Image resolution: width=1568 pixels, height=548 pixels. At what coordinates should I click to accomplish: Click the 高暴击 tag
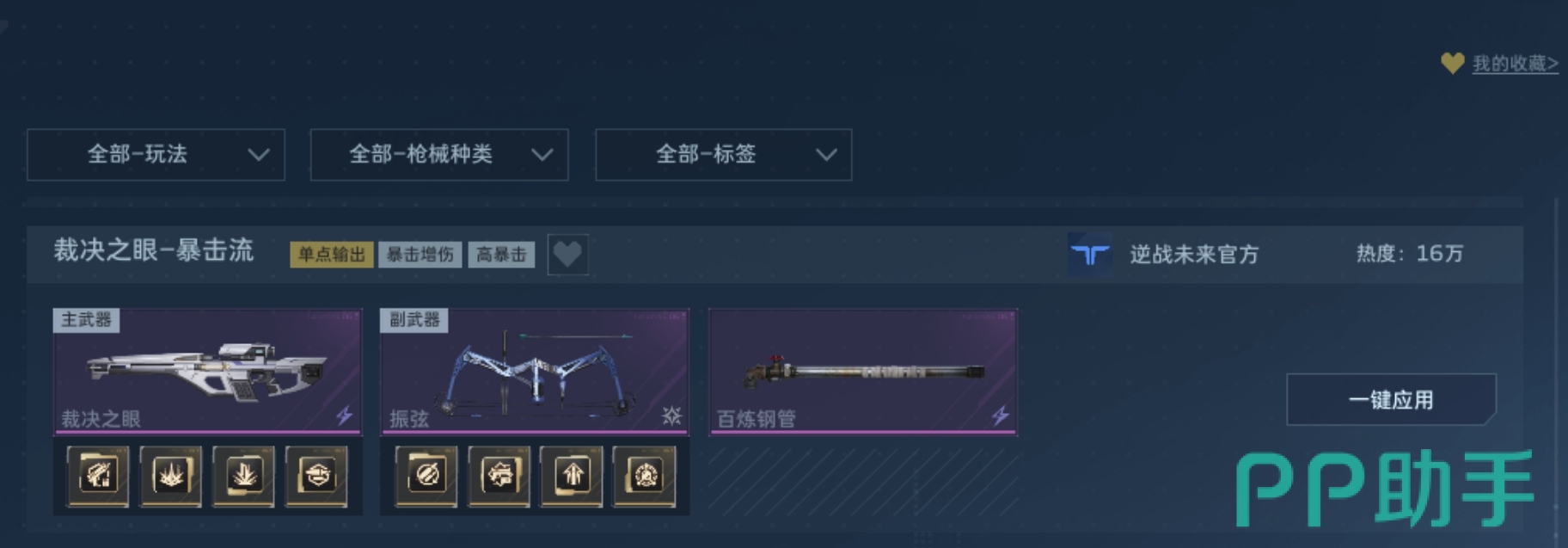[x=501, y=255]
